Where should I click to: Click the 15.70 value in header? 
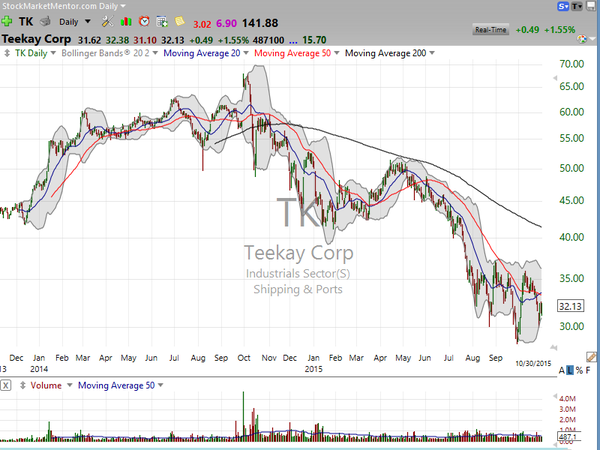[x=314, y=40]
